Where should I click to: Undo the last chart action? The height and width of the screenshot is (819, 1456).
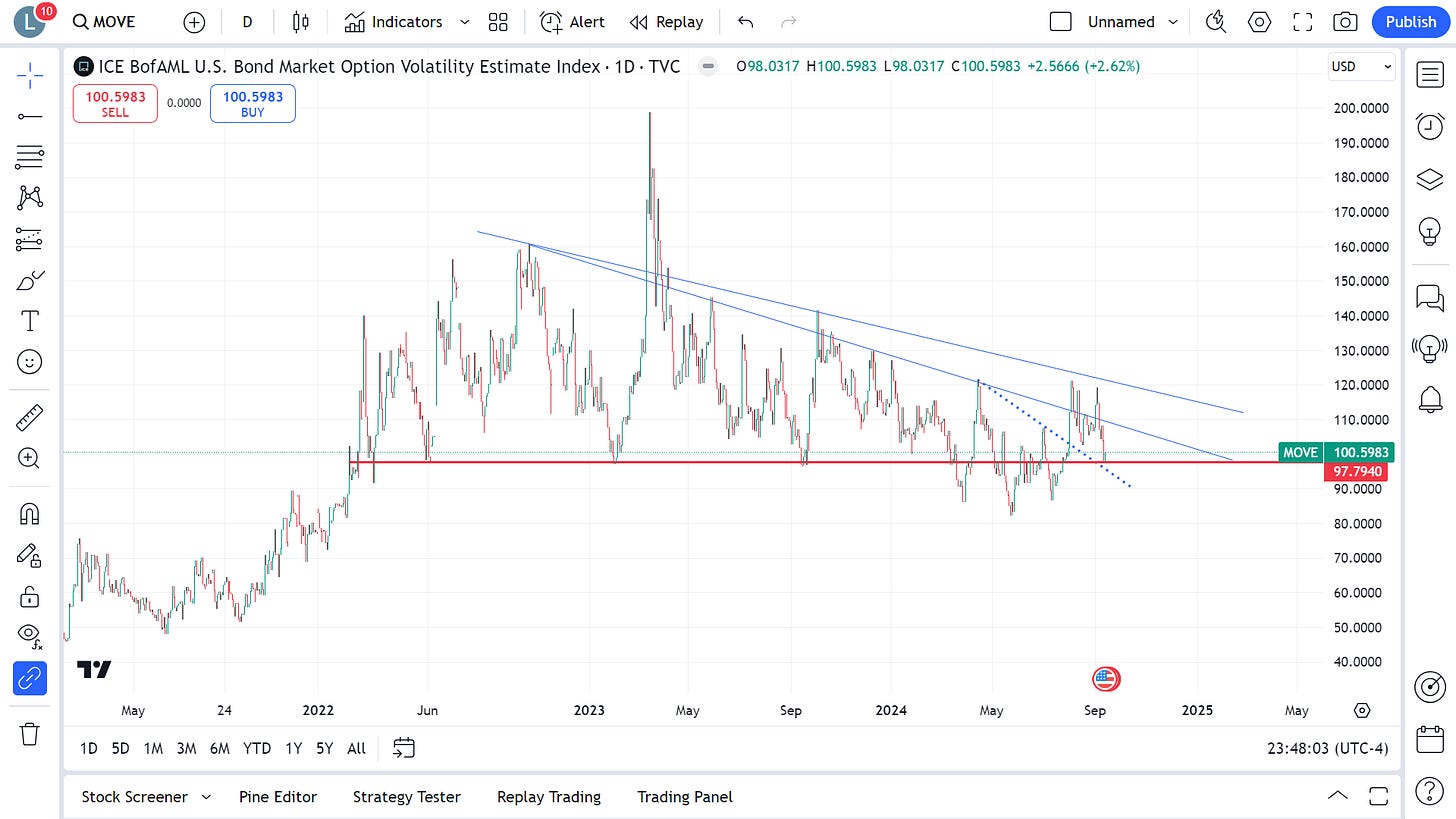tap(745, 22)
